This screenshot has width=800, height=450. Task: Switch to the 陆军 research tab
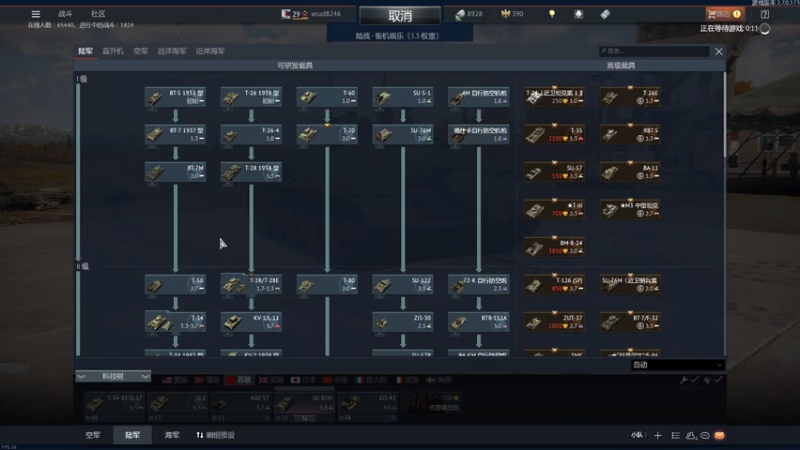[85, 51]
